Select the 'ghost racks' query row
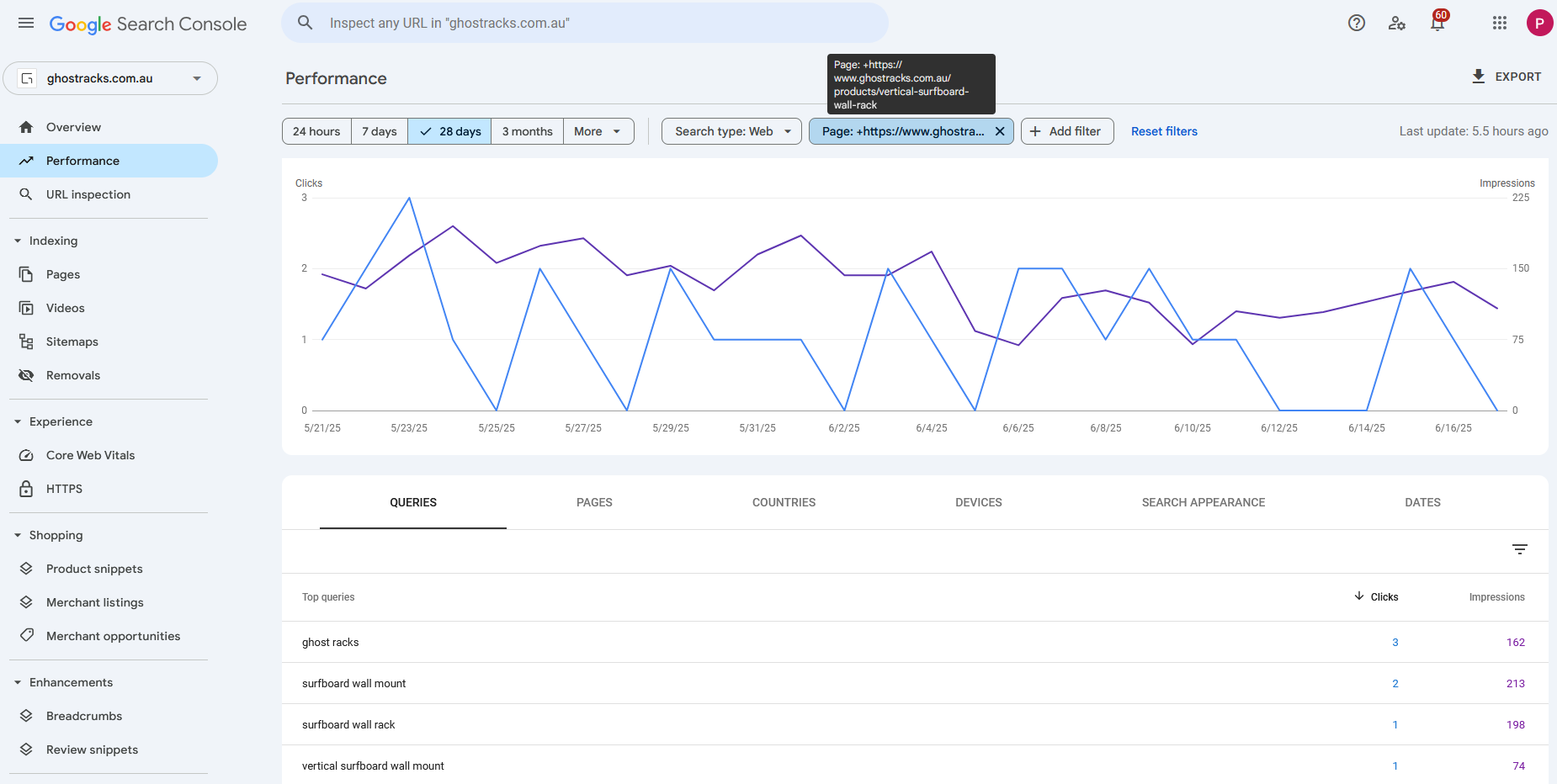The width and height of the screenshot is (1557, 784). (x=915, y=642)
